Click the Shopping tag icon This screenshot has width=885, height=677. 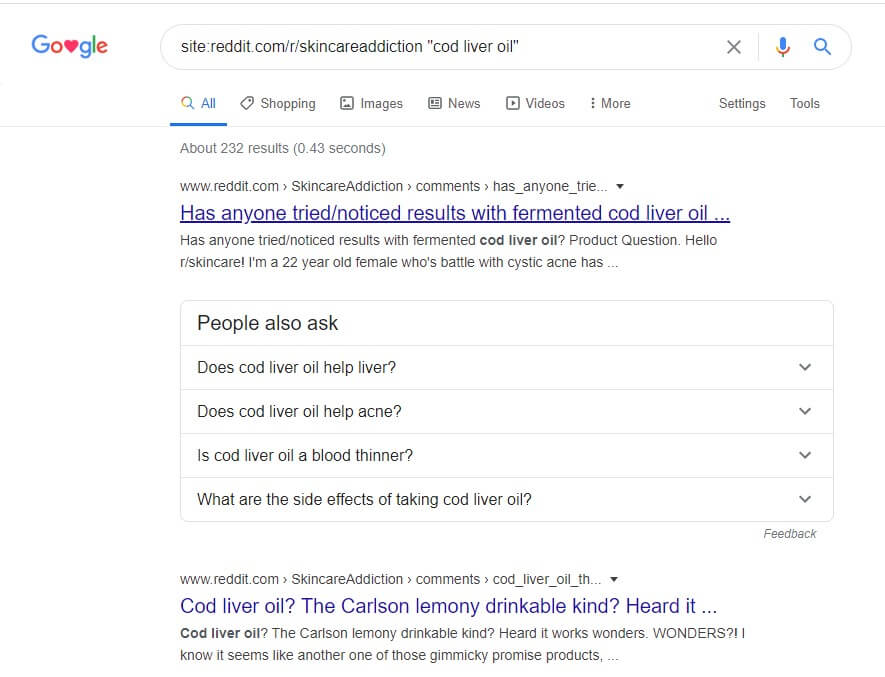247,103
